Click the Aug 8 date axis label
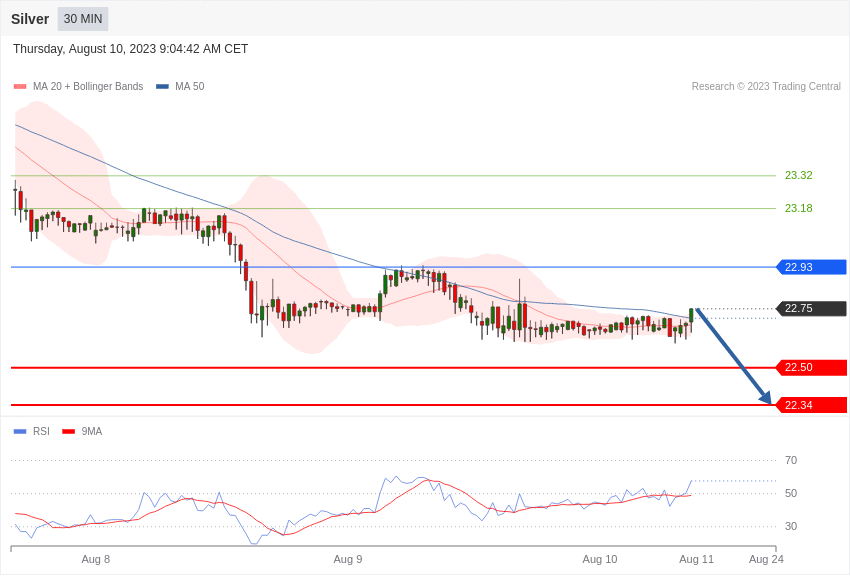 pyautogui.click(x=95, y=559)
